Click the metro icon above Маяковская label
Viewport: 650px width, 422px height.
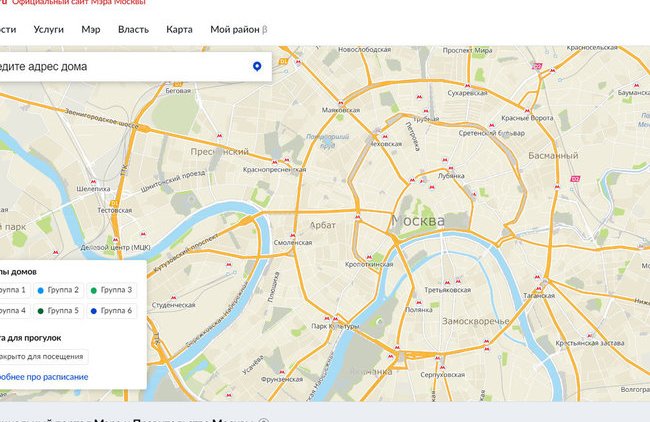pyautogui.click(x=340, y=103)
